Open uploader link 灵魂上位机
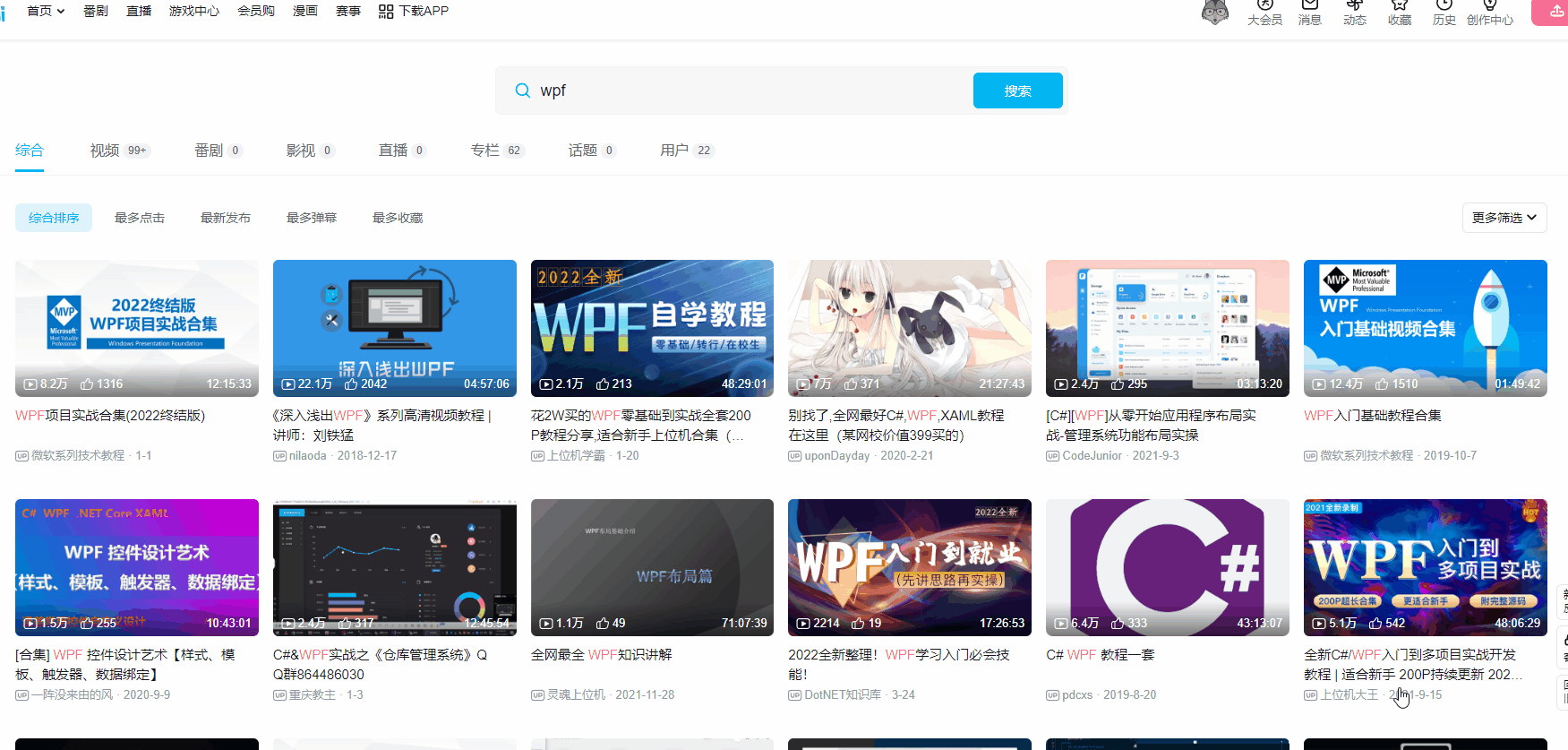 click(576, 695)
